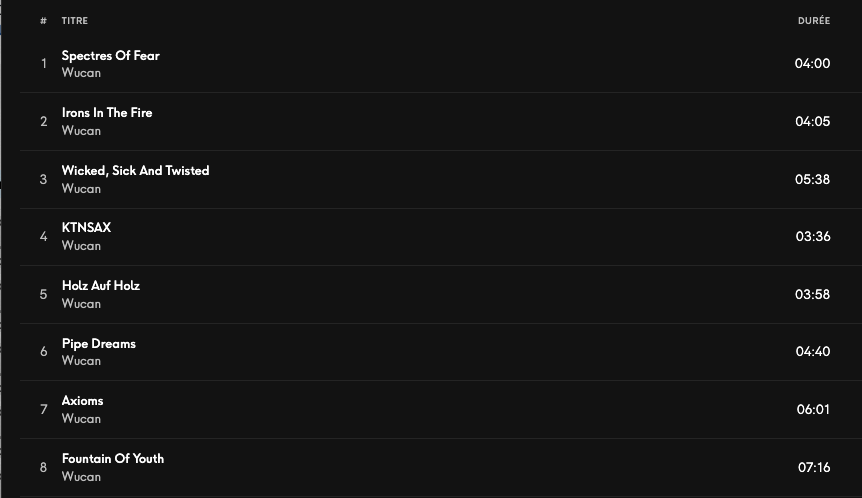
Task: Sort tracks by the TITRE column header
Action: click(x=74, y=21)
